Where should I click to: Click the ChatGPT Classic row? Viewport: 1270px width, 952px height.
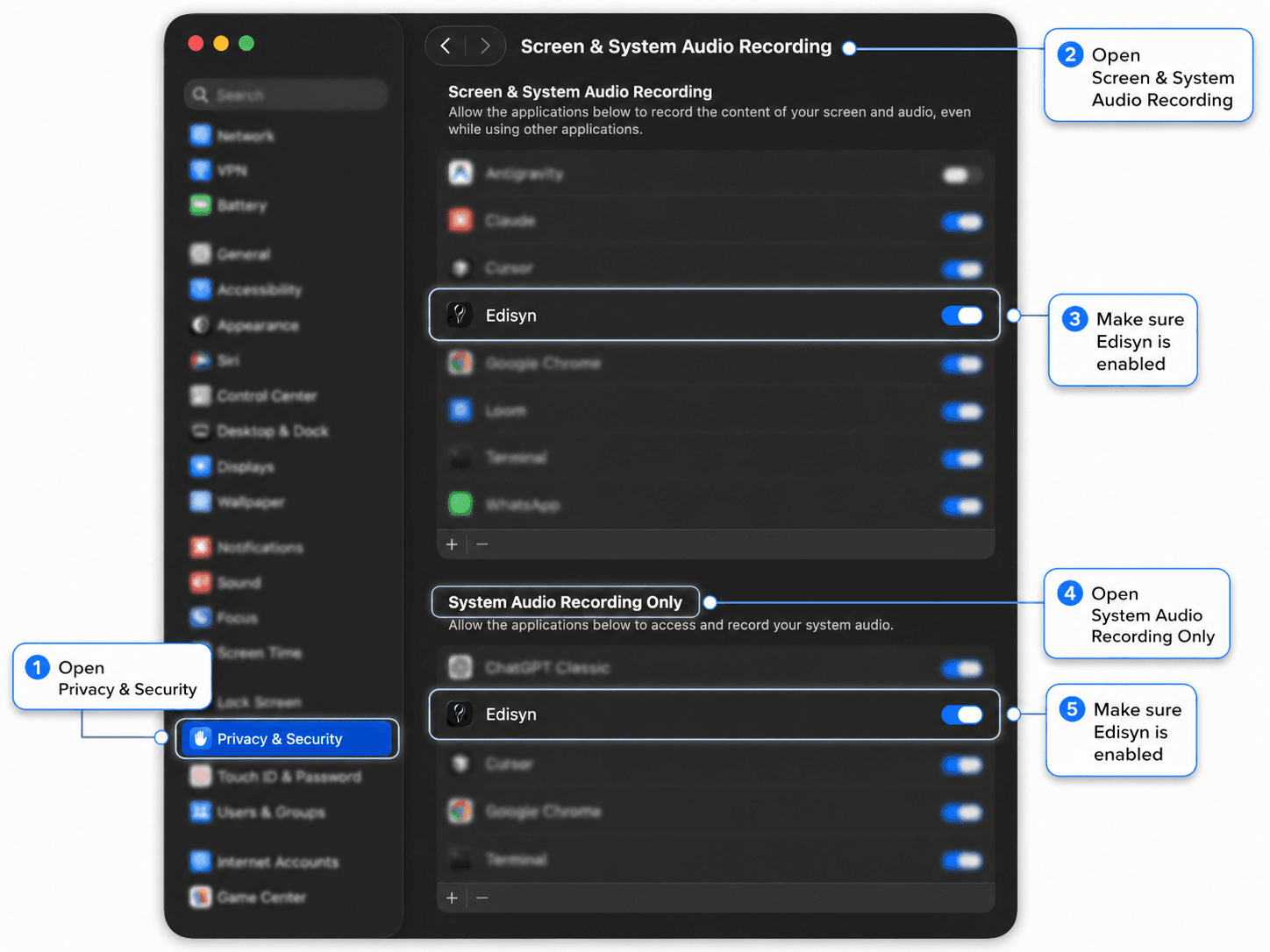click(716, 668)
